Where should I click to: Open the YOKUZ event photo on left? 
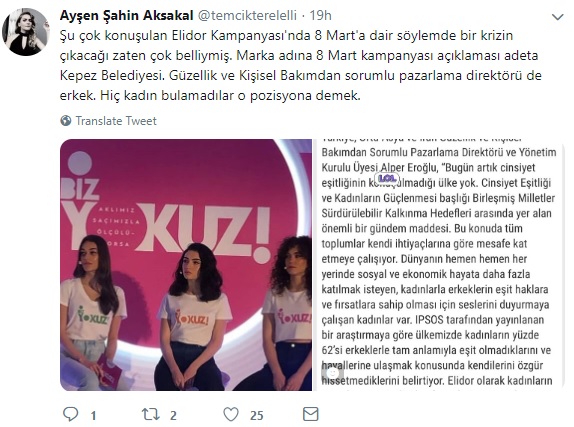click(x=186, y=265)
